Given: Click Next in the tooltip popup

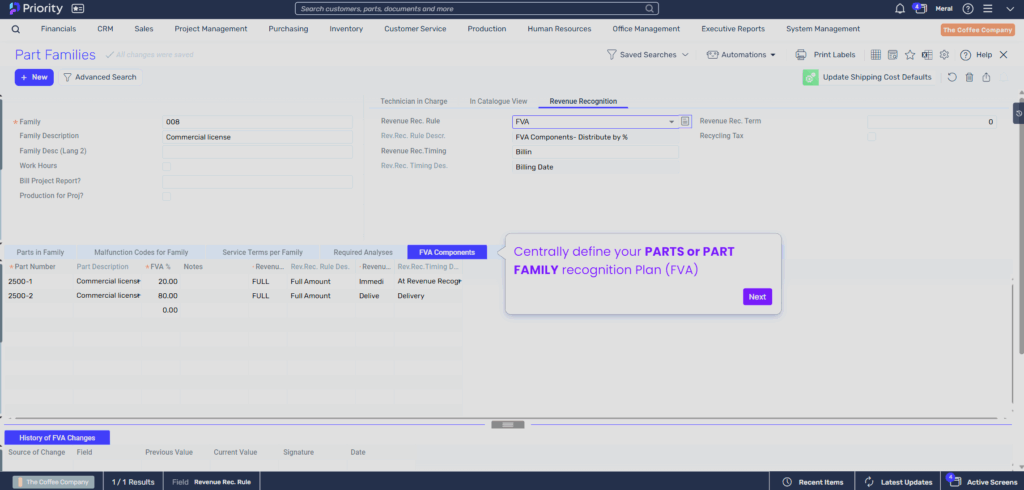Looking at the screenshot, I should pyautogui.click(x=758, y=297).
